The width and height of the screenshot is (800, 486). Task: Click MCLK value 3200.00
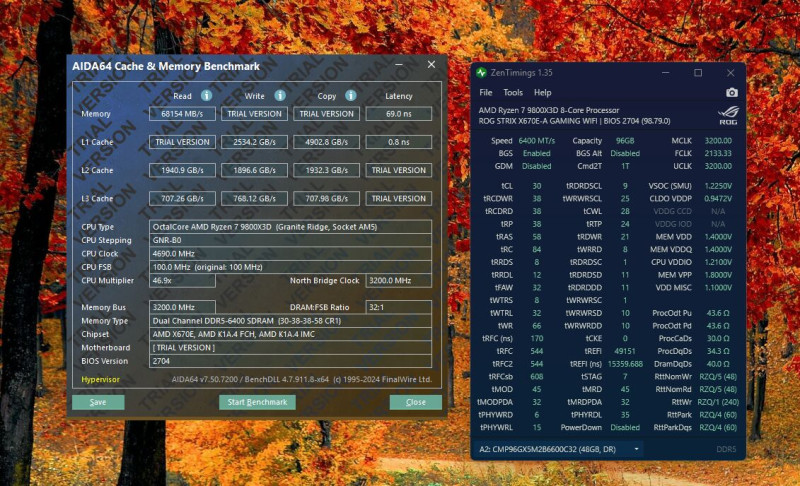coord(718,141)
